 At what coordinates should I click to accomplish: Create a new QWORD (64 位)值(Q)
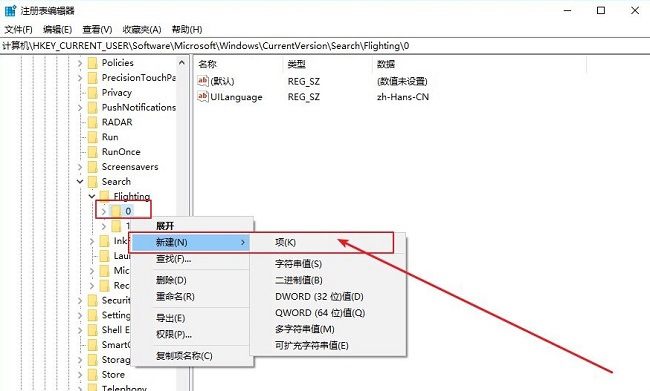[327, 313]
